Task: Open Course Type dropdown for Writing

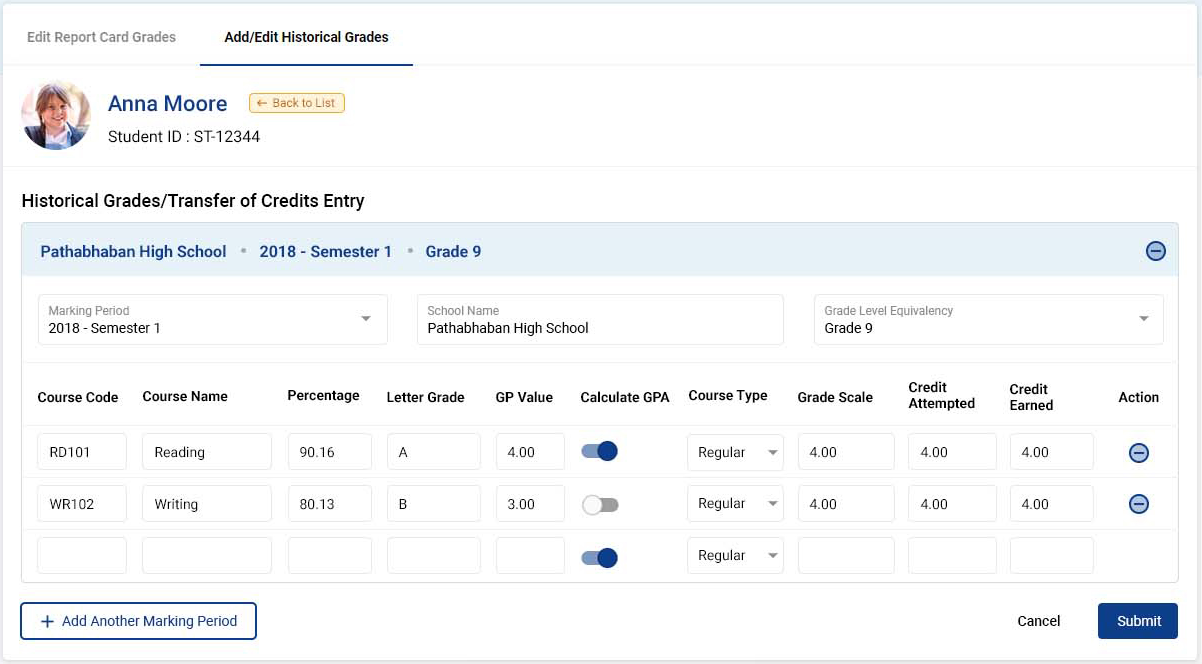Action: 770,504
